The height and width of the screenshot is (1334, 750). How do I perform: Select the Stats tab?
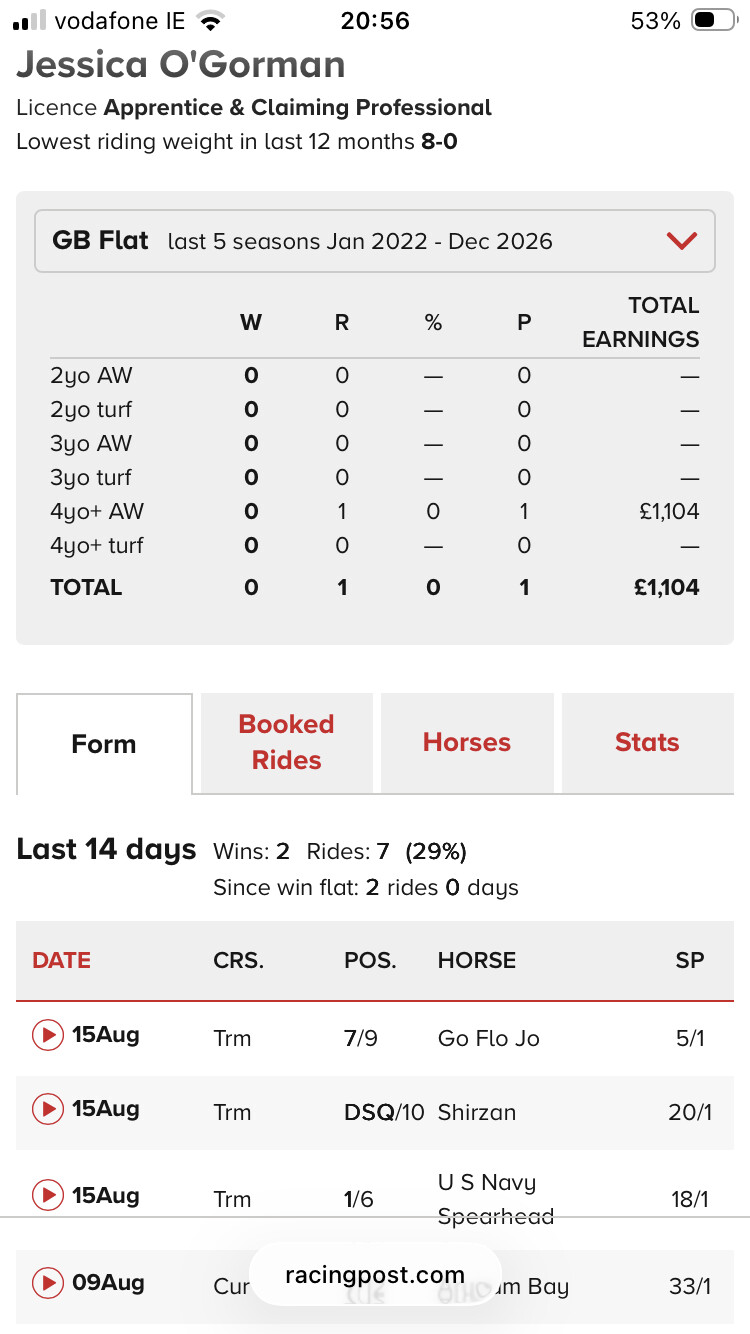(x=647, y=743)
